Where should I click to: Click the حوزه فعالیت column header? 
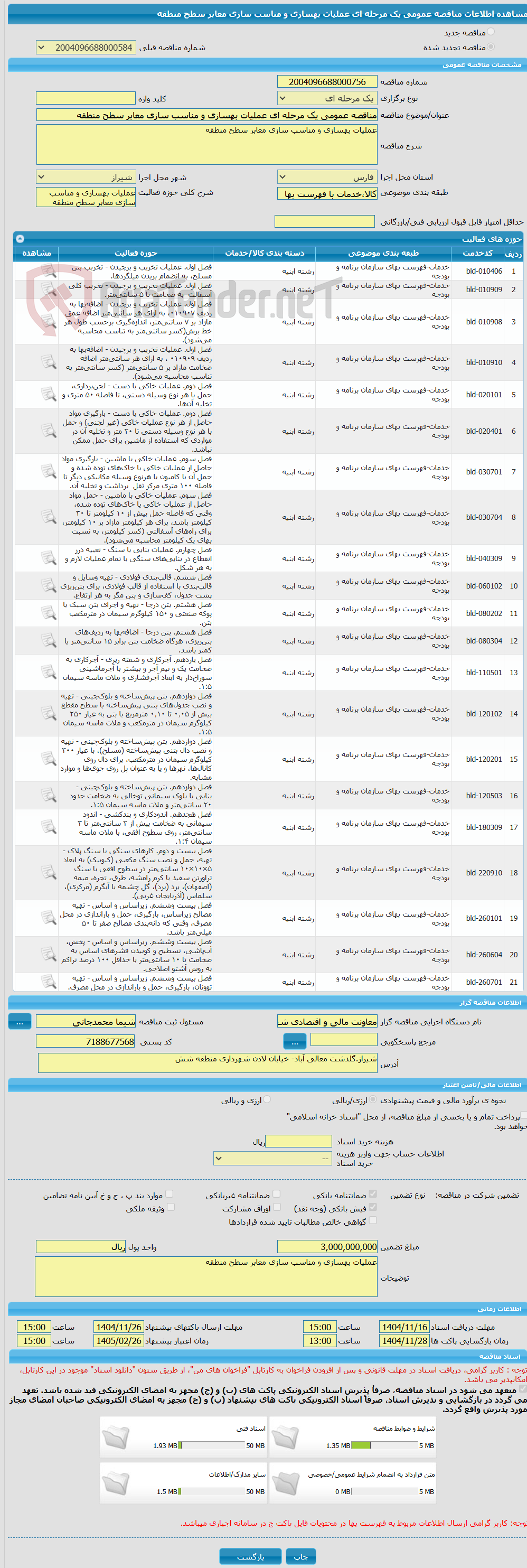tap(136, 253)
